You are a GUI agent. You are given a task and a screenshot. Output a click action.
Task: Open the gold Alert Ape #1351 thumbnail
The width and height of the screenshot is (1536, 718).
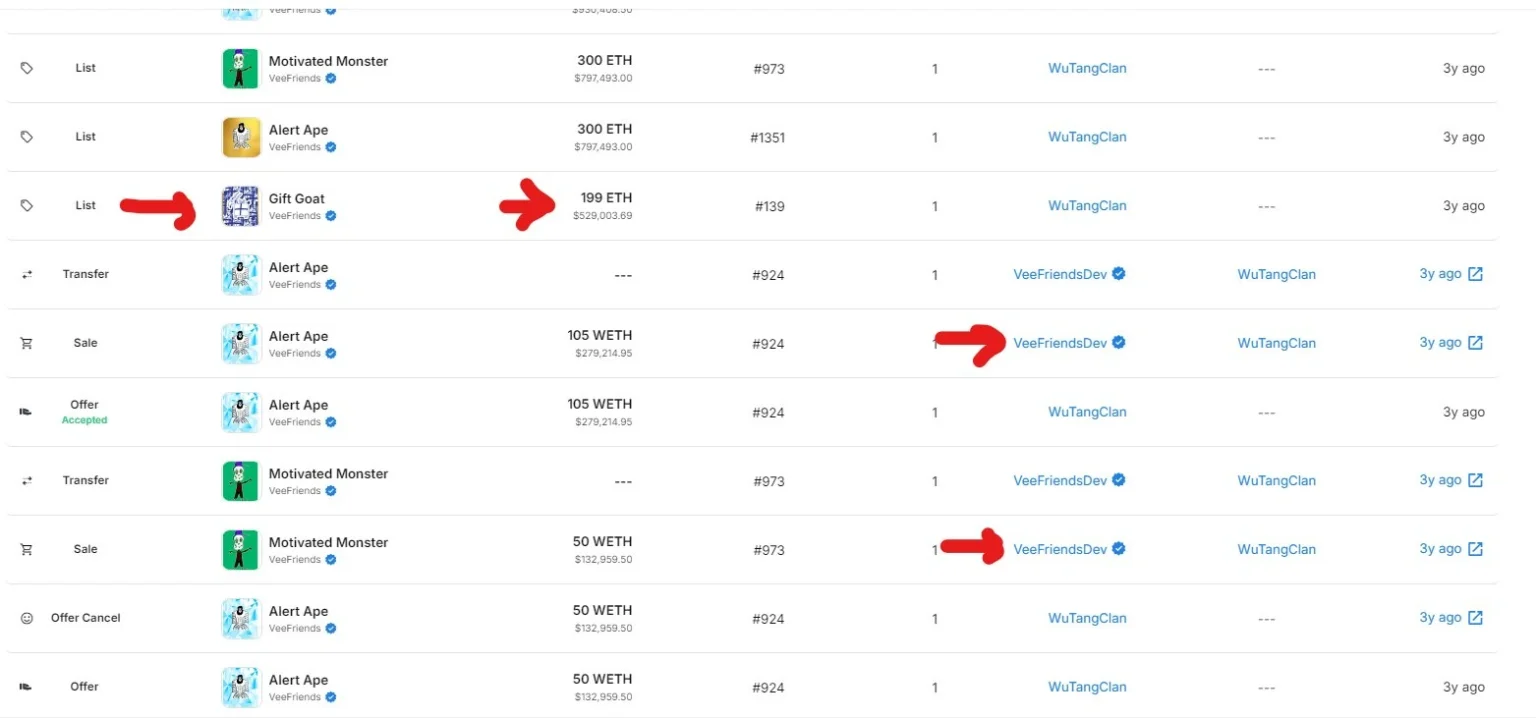(x=241, y=137)
